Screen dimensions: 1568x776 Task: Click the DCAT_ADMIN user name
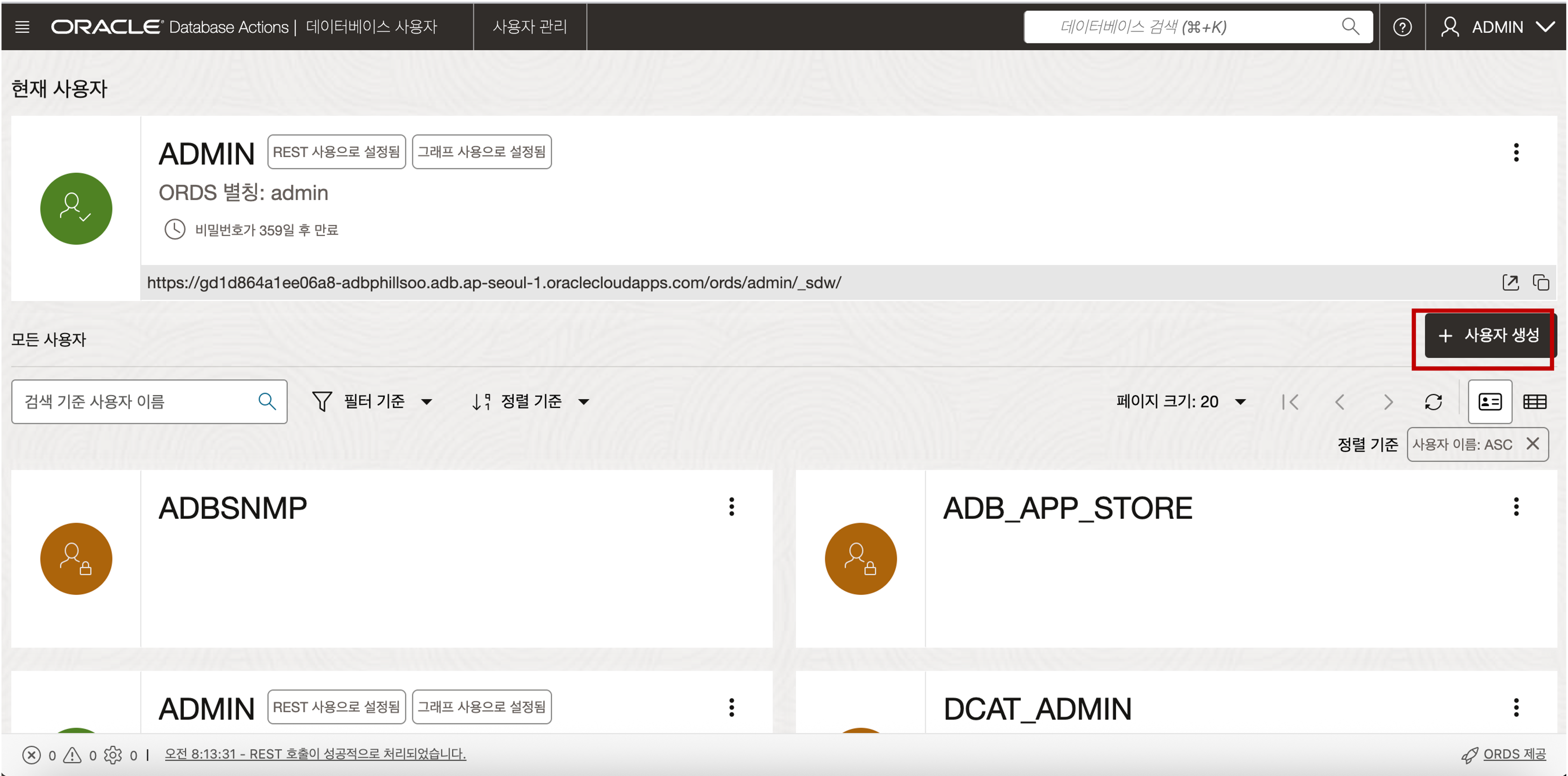click(x=1037, y=709)
